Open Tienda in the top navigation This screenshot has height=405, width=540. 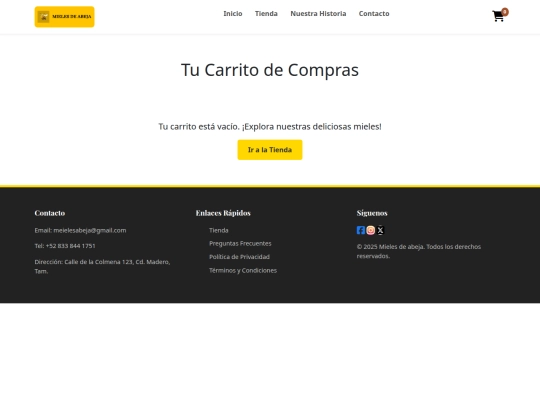click(x=266, y=13)
